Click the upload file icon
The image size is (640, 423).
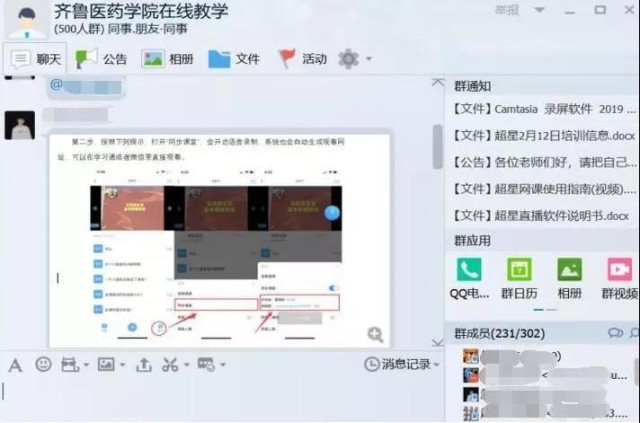[x=144, y=365]
